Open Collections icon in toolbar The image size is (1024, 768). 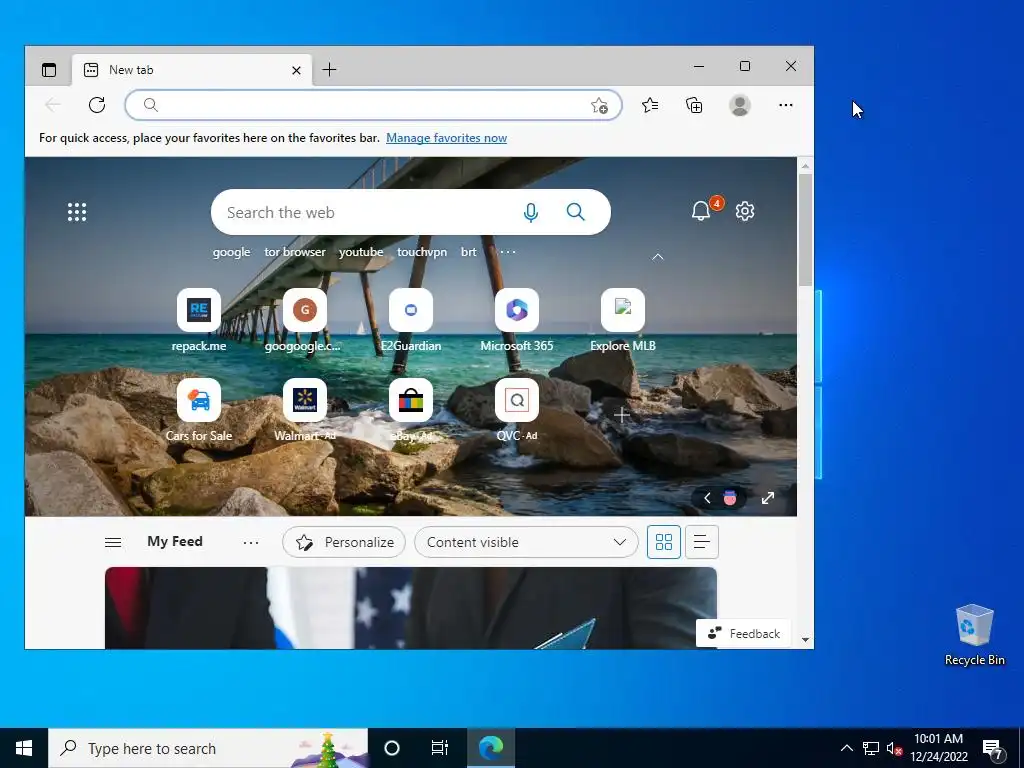point(694,105)
